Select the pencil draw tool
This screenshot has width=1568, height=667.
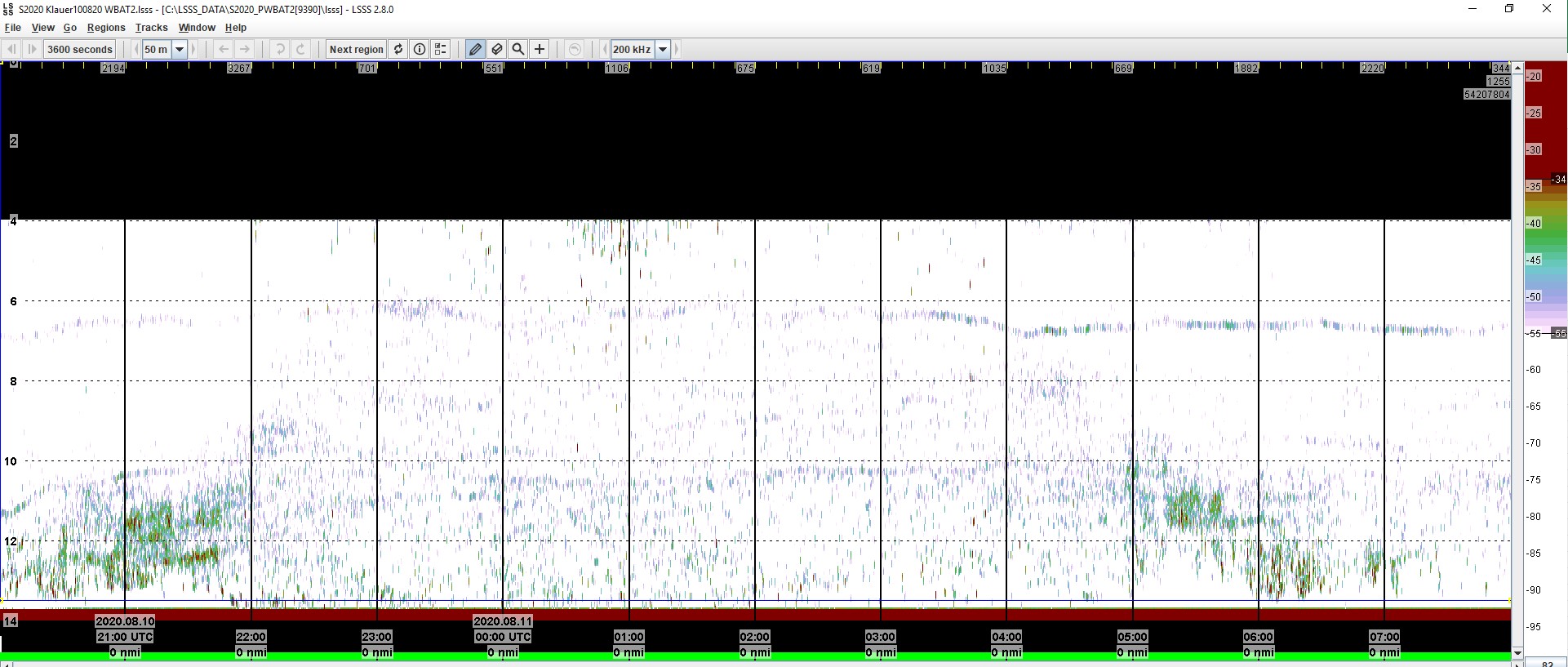click(475, 49)
